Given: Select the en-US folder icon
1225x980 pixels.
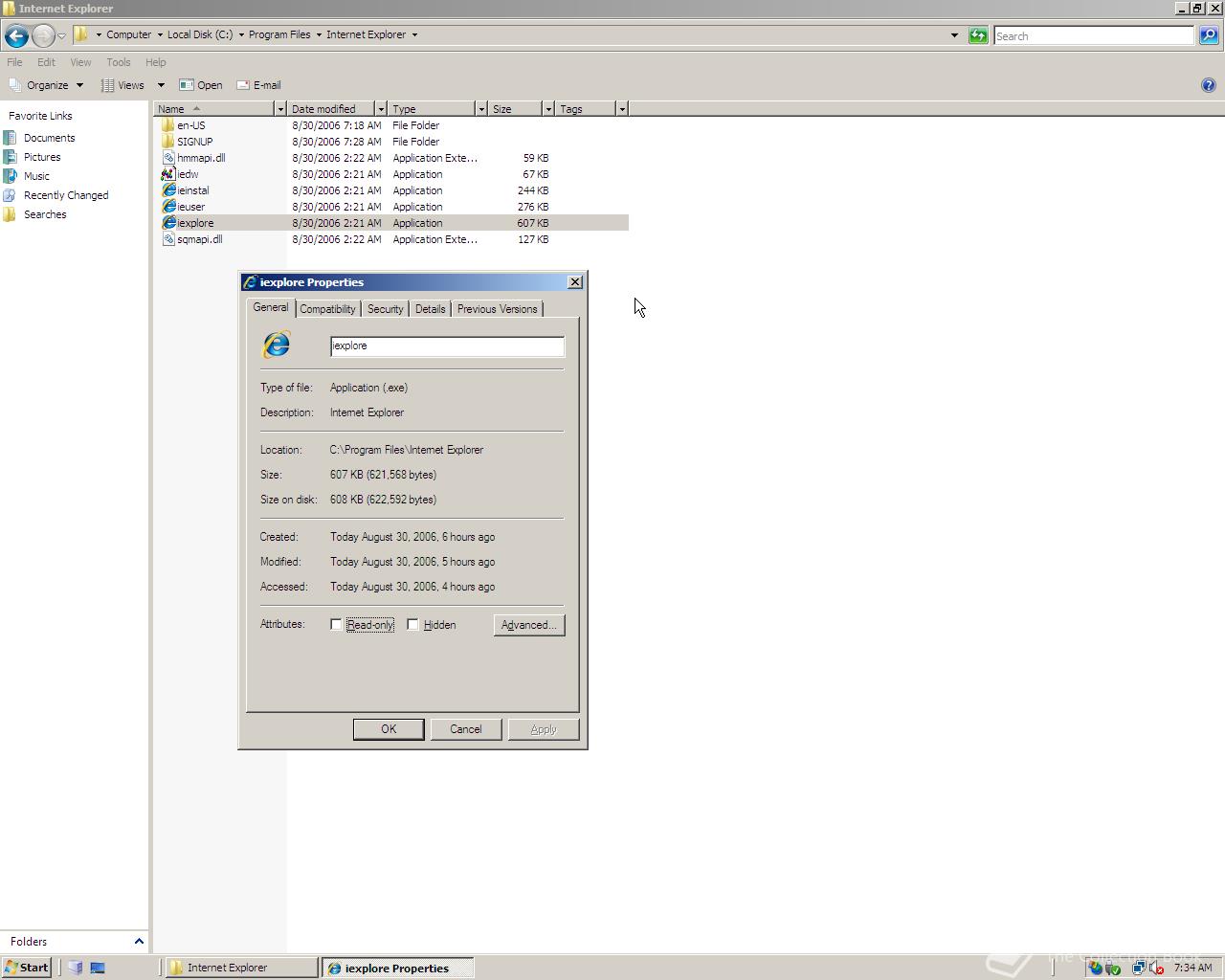Looking at the screenshot, I should [x=168, y=125].
